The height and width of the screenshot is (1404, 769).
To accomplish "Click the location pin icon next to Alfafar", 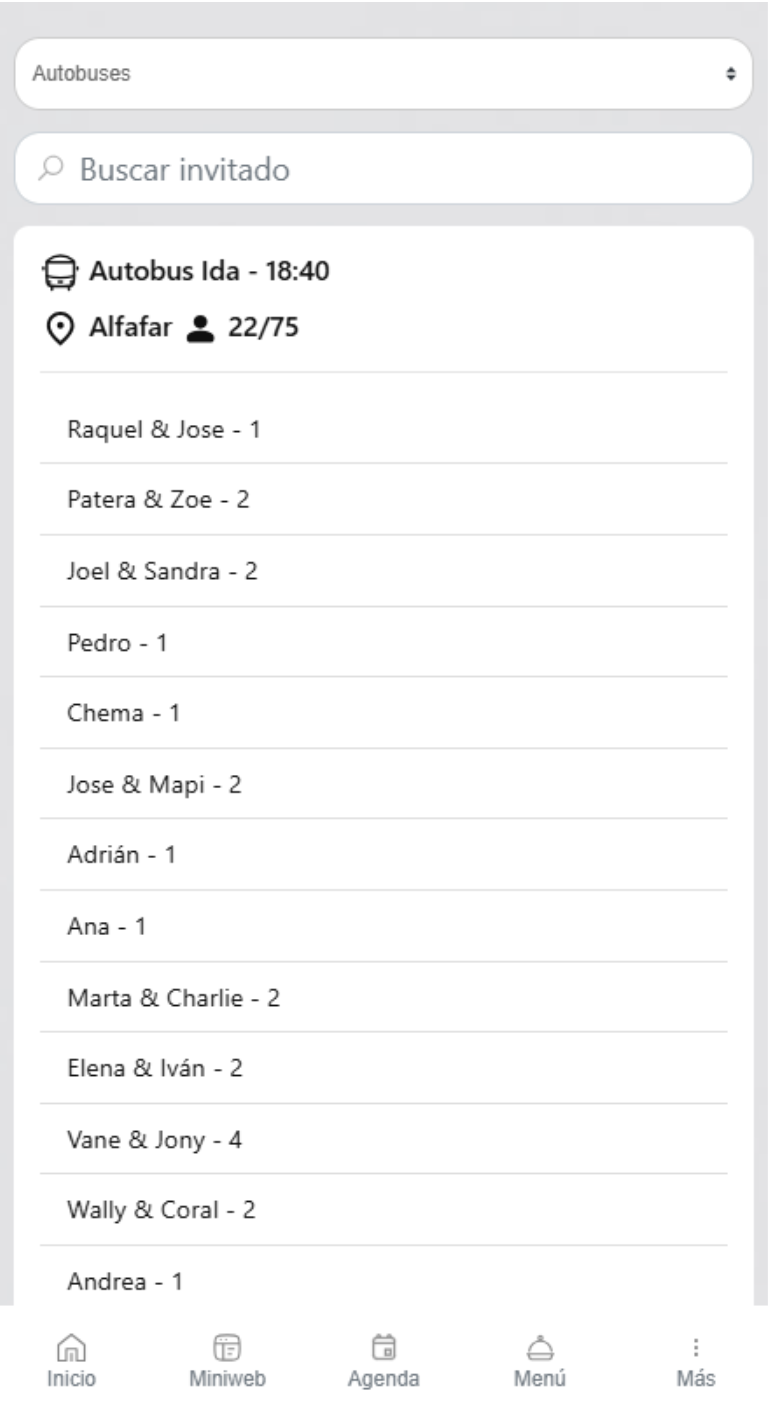I will point(60,329).
